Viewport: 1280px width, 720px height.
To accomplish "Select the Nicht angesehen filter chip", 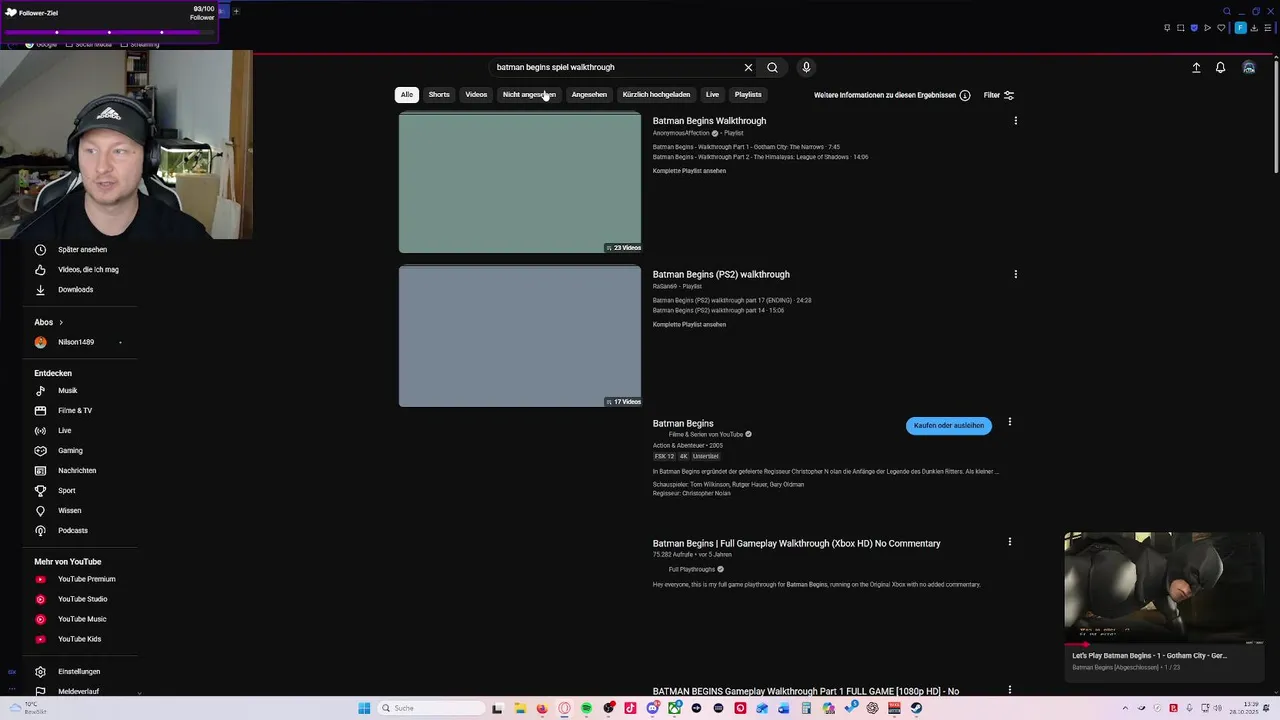I will point(529,94).
